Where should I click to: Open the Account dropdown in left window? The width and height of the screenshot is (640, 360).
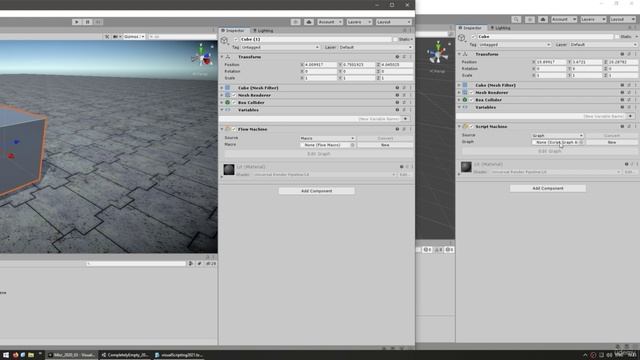tap(329, 22)
